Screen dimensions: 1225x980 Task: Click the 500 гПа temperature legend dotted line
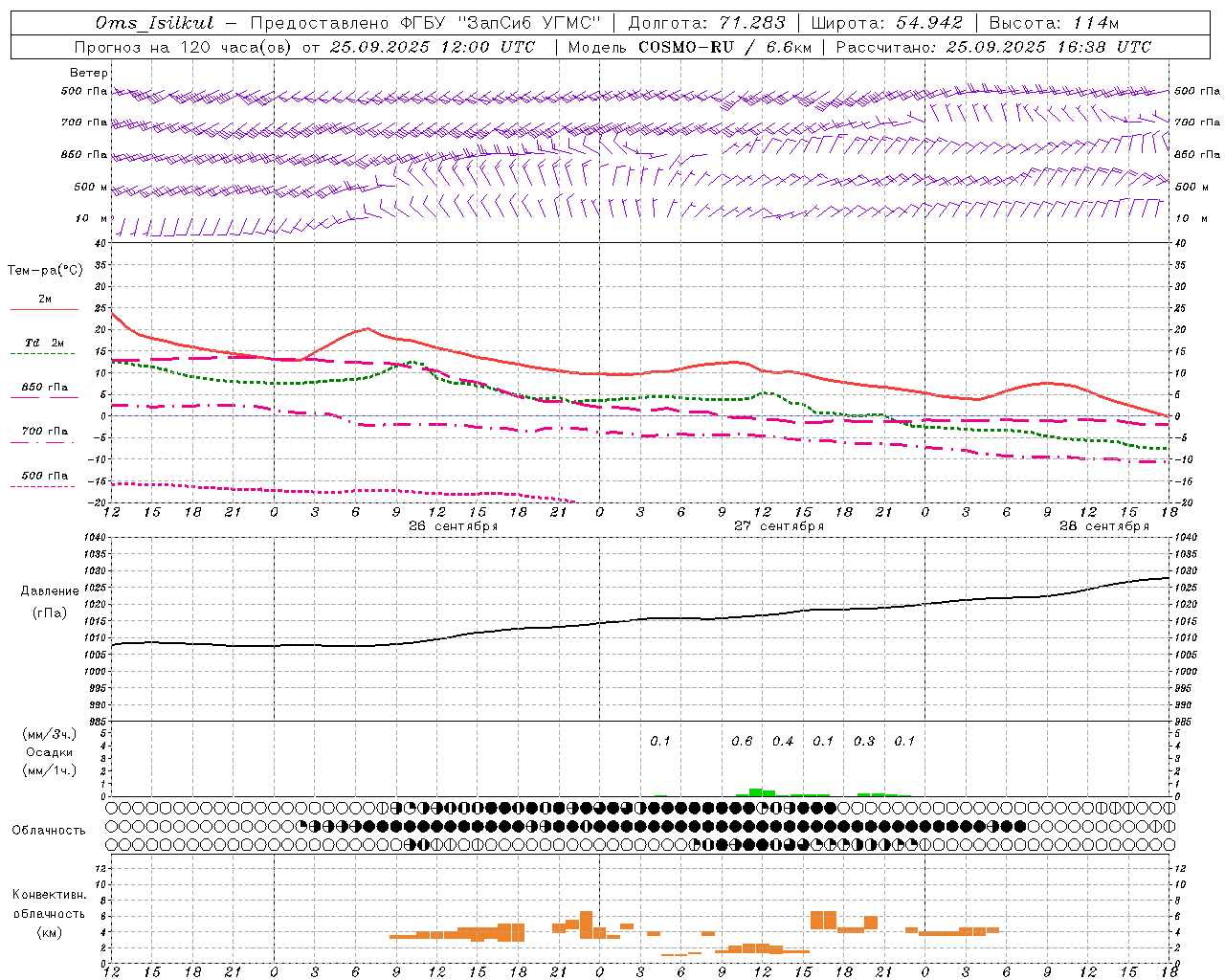tap(44, 486)
